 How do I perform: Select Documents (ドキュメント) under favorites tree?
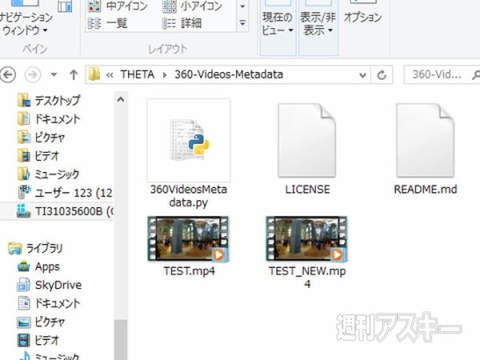[x=49, y=119]
